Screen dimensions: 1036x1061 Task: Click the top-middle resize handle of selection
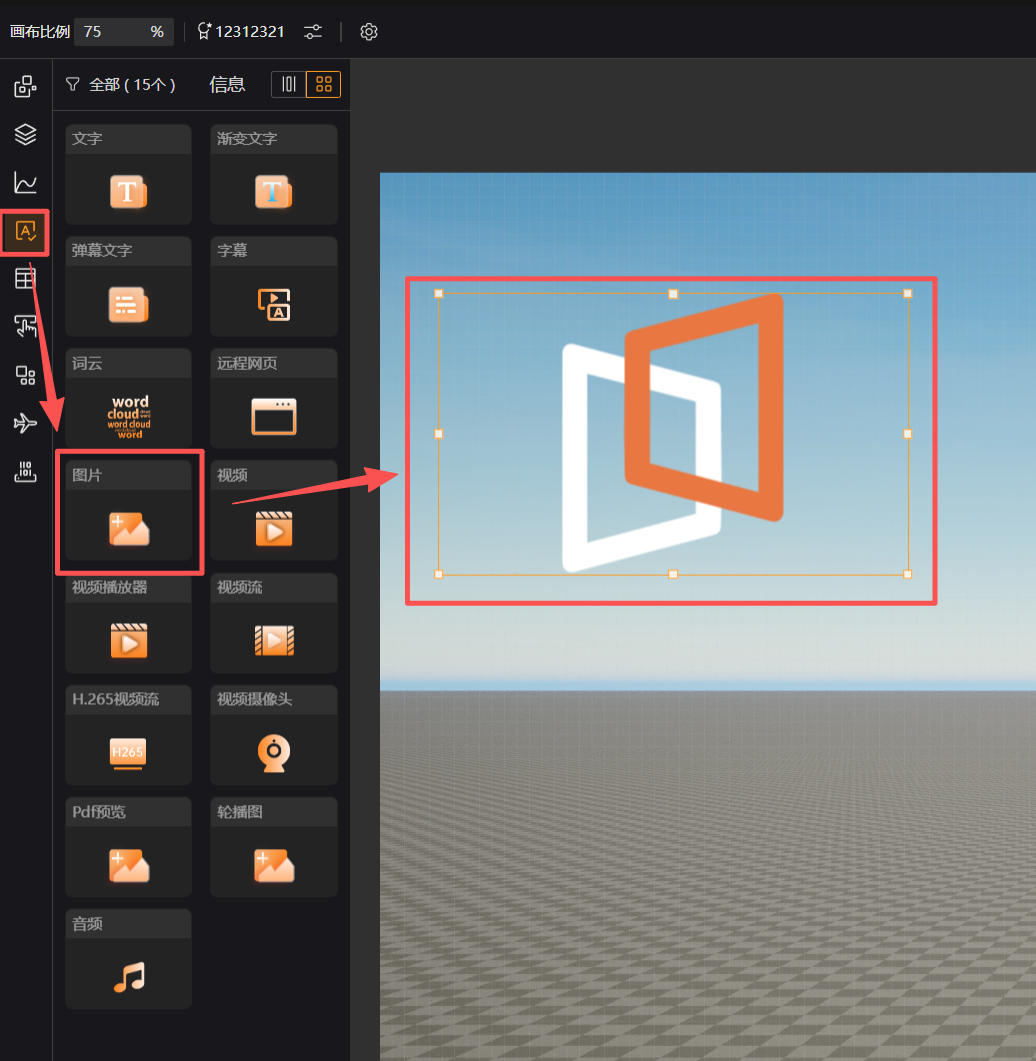click(673, 294)
